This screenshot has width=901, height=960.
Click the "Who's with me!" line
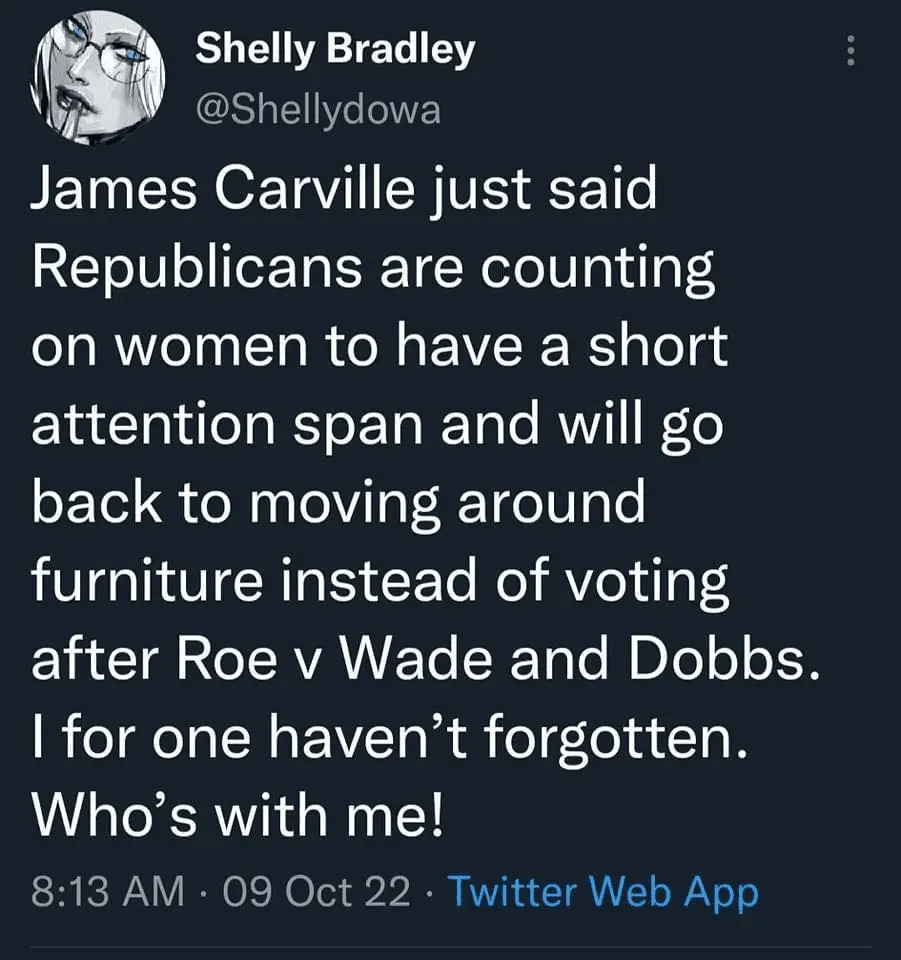(x=235, y=817)
